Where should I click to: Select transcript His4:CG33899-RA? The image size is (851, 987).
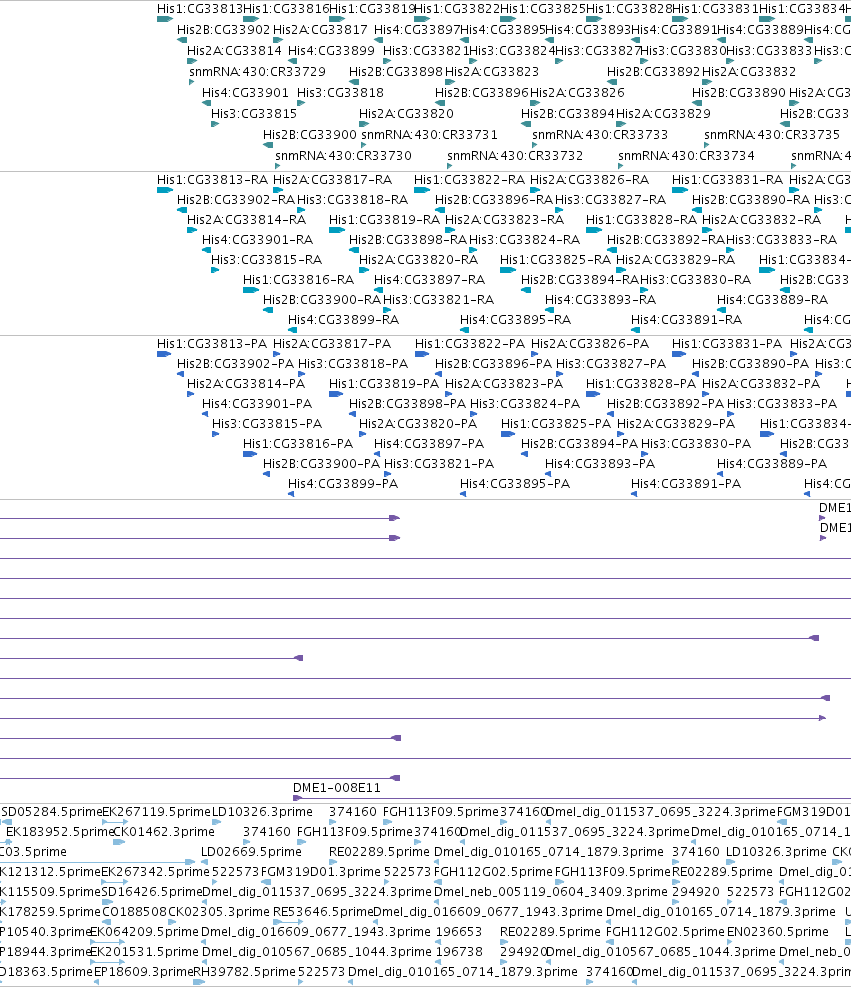coord(343,320)
